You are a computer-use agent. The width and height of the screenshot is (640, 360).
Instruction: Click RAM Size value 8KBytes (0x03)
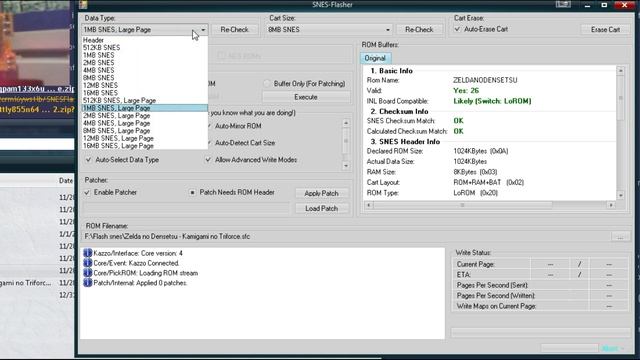pyautogui.click(x=475, y=172)
